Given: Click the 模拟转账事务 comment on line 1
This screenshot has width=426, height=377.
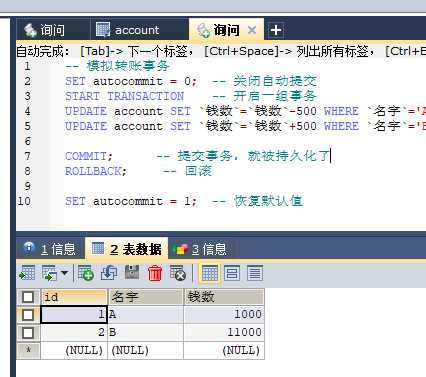Looking at the screenshot, I should [x=118, y=66].
